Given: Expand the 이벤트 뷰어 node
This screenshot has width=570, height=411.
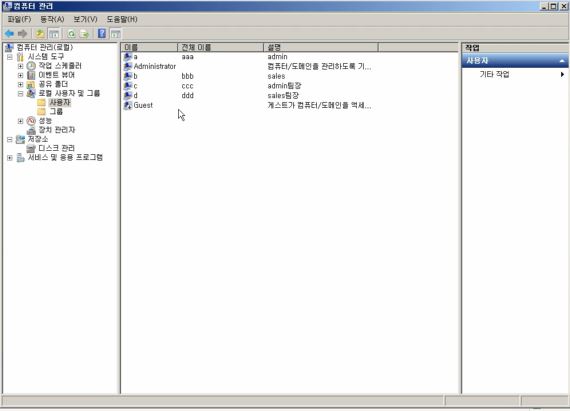Looking at the screenshot, I should pyautogui.click(x=20, y=75).
